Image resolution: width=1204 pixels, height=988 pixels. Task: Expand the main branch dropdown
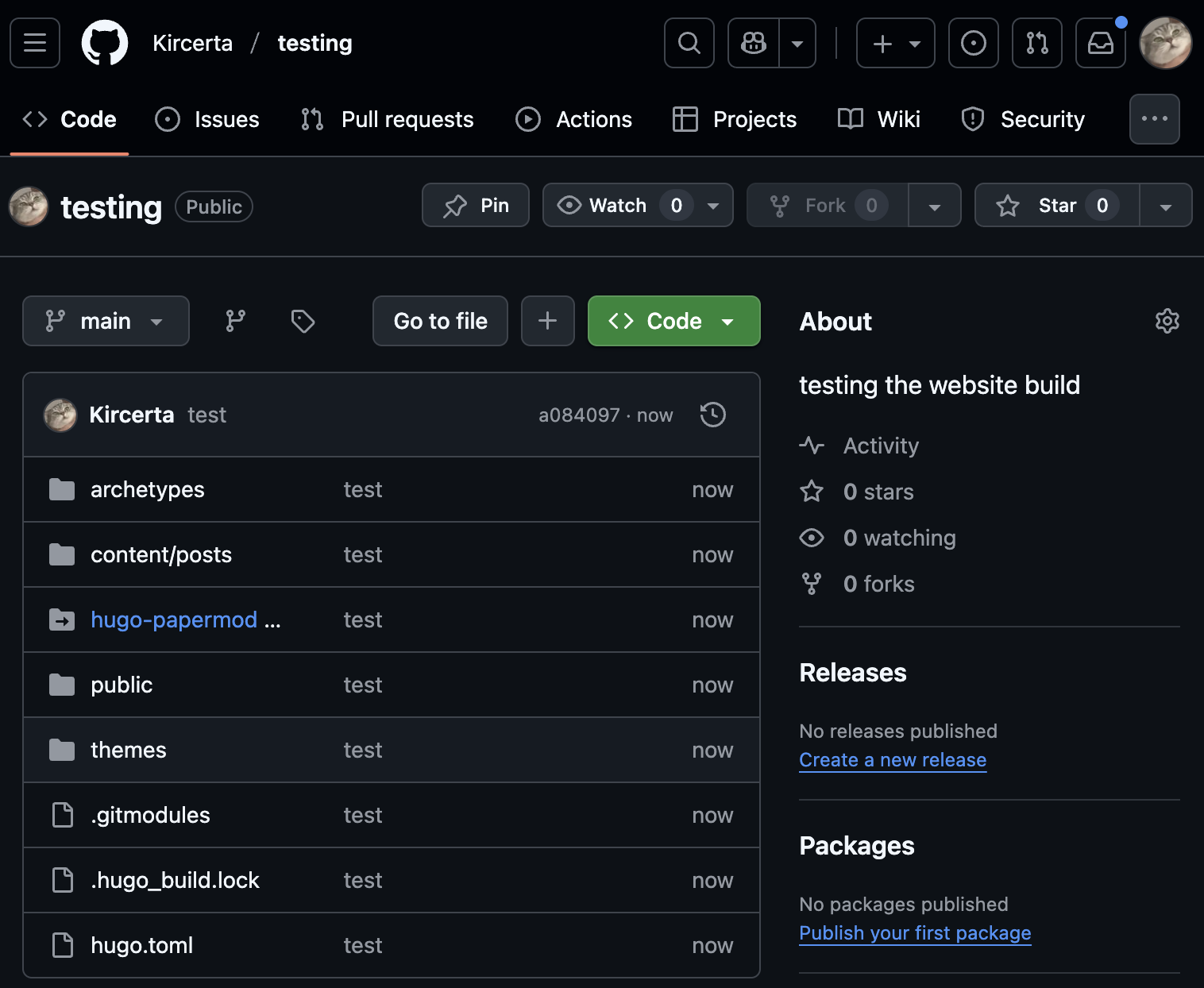coord(106,321)
